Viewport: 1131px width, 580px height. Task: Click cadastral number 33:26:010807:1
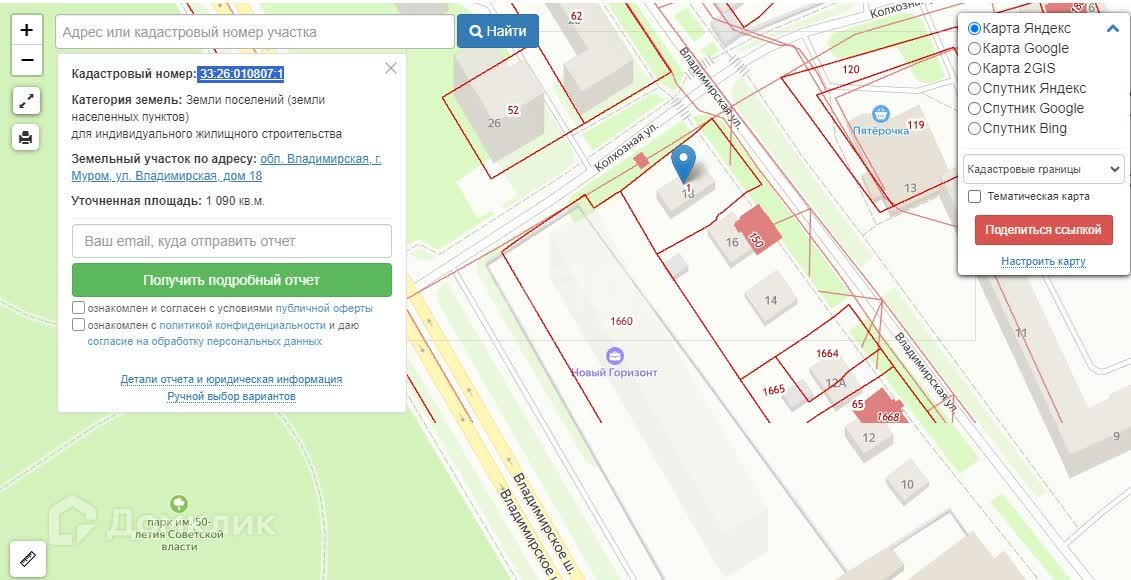(x=242, y=74)
